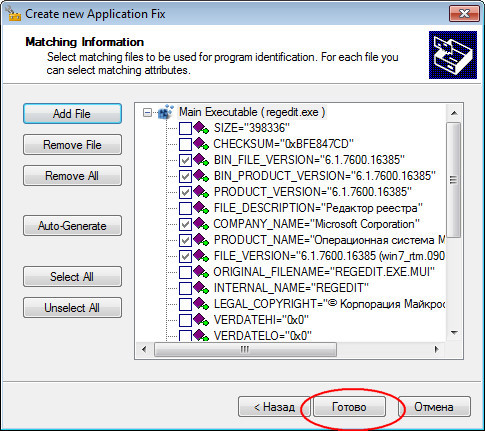Viewport: 485px width, 431px height.
Task: Click the vertical scrollbar up arrow
Action: [x=454, y=113]
